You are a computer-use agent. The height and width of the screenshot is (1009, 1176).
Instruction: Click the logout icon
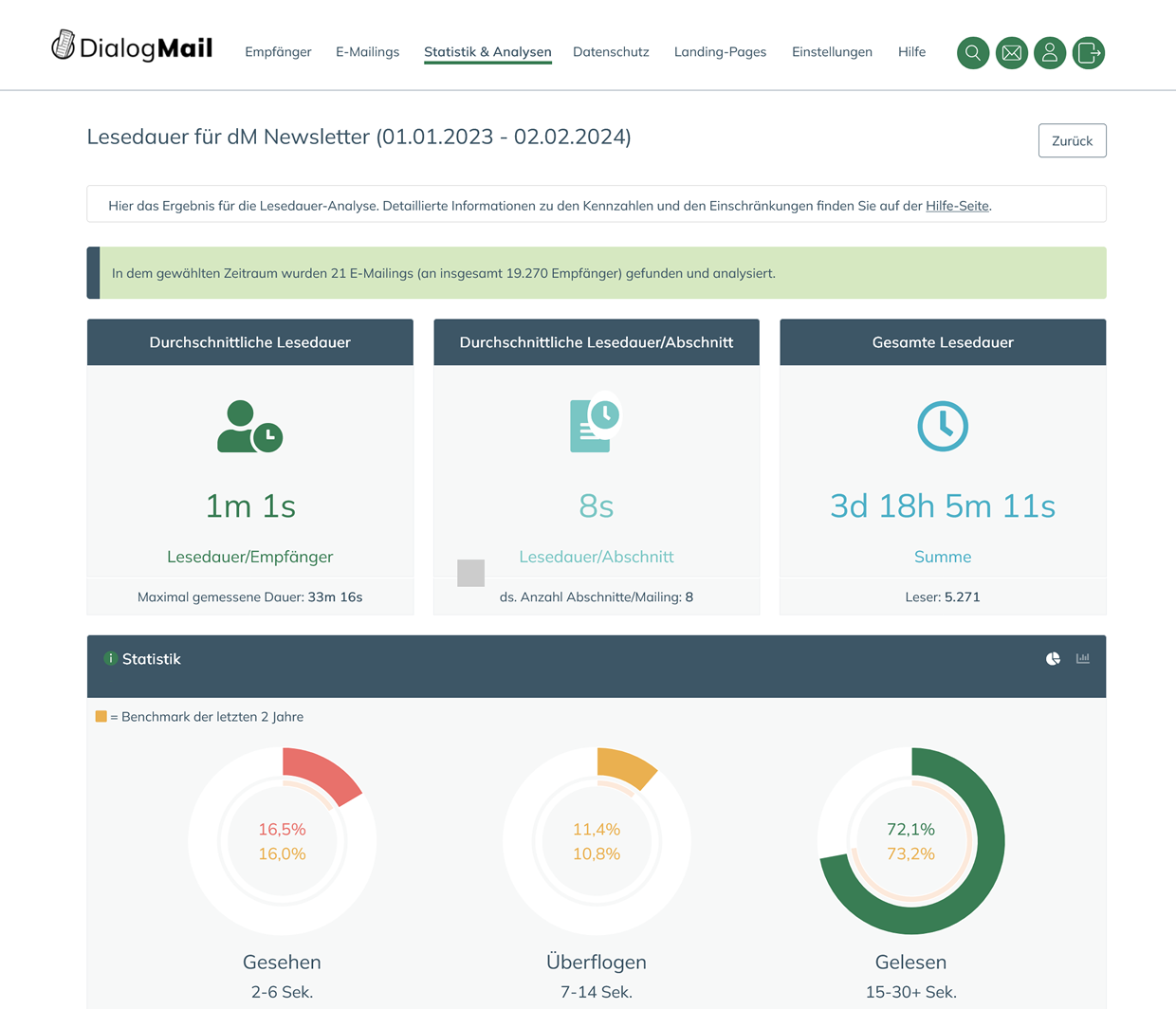pyautogui.click(x=1089, y=53)
